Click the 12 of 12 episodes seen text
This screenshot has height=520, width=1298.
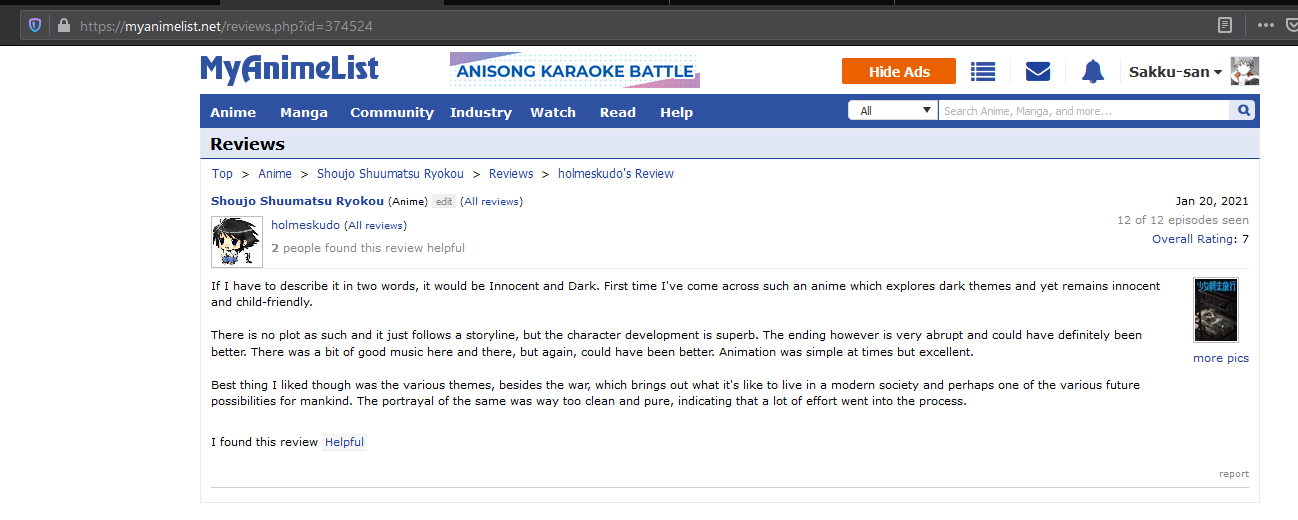1183,220
